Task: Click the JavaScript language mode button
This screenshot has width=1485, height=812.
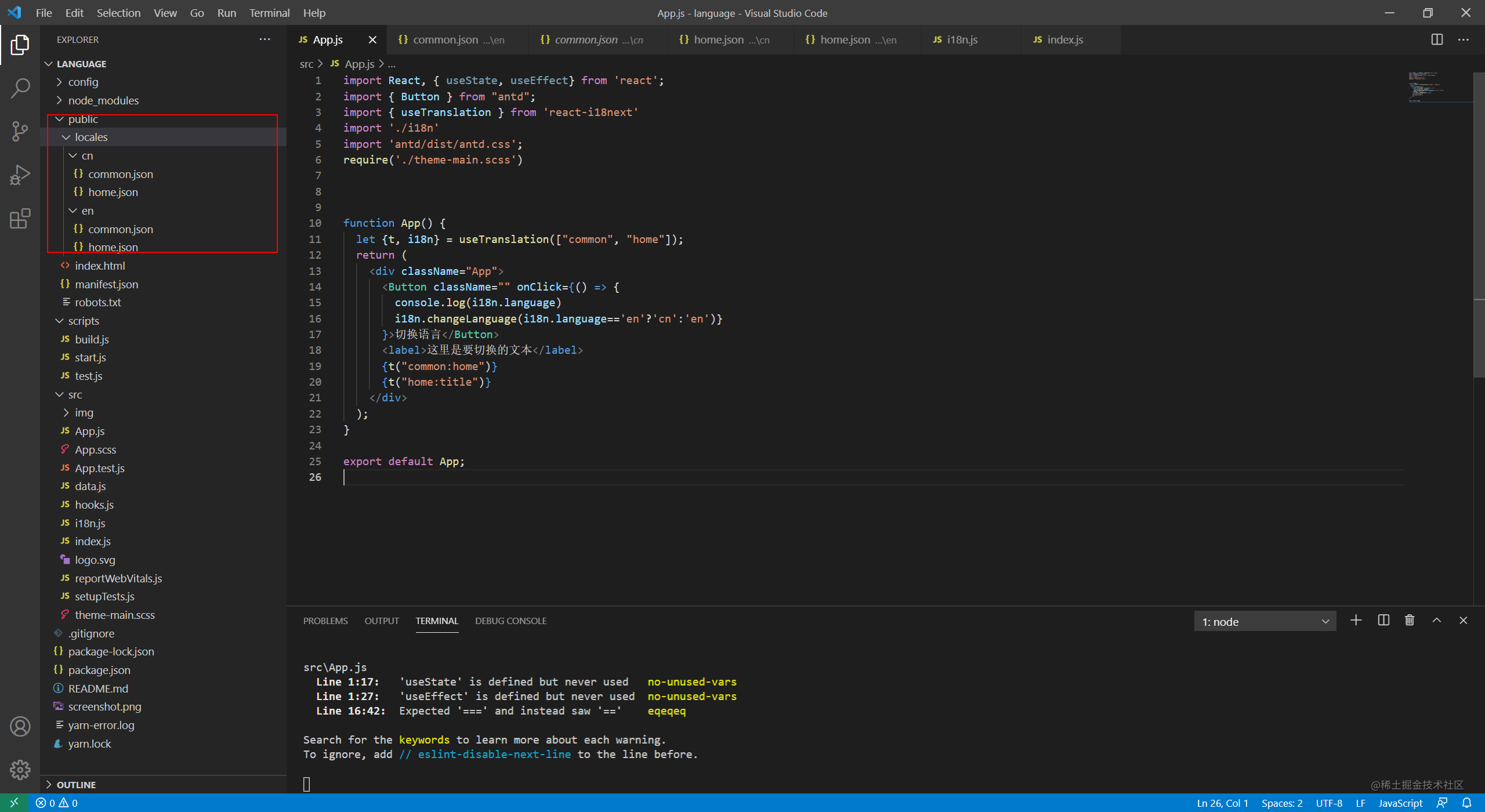Action: [1400, 803]
